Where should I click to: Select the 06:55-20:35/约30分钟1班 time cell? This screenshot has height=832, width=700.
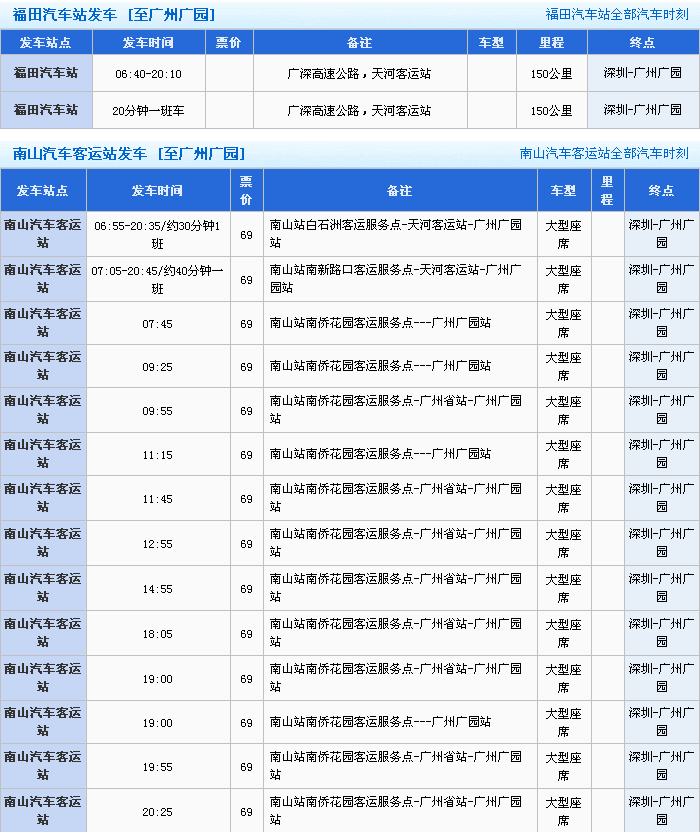[158, 235]
